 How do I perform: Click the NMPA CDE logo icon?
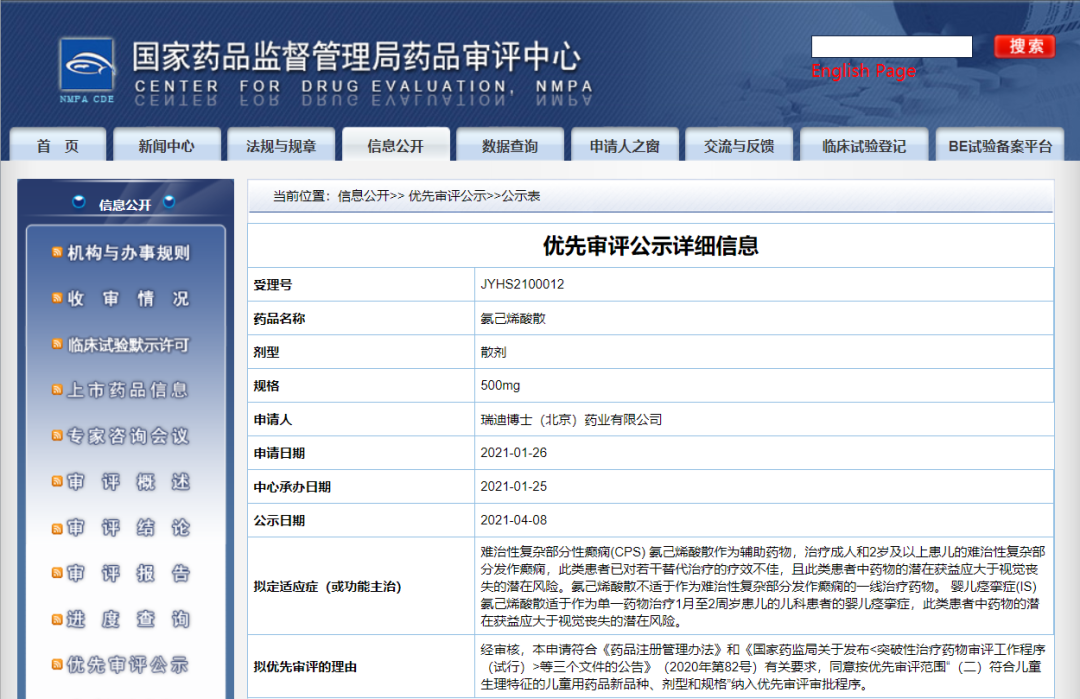pos(85,66)
